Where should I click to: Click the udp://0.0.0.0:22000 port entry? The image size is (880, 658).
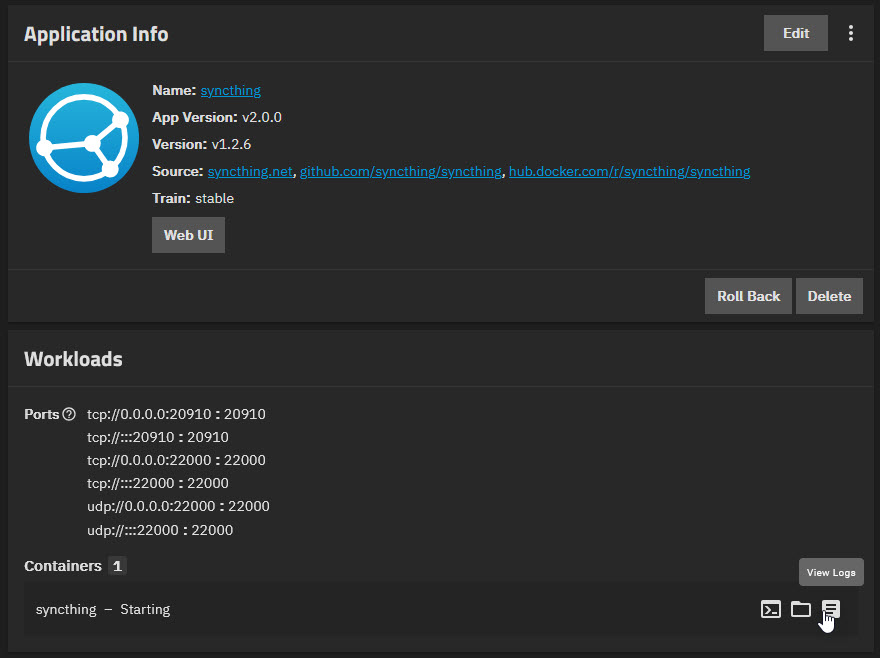(178, 506)
